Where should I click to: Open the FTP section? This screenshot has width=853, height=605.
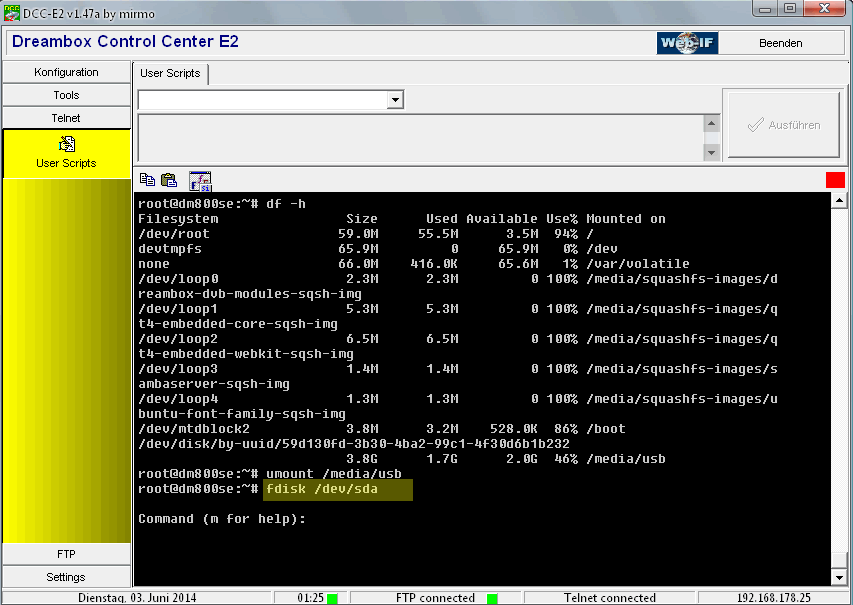(66, 554)
